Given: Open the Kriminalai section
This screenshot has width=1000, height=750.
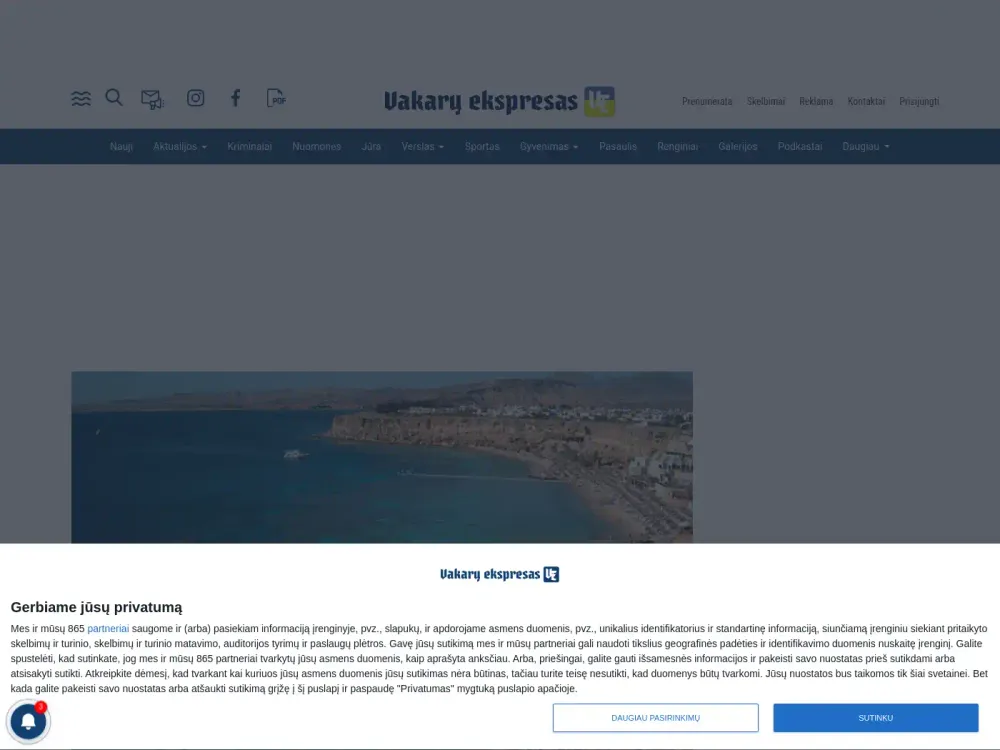Looking at the screenshot, I should pyautogui.click(x=249, y=146).
